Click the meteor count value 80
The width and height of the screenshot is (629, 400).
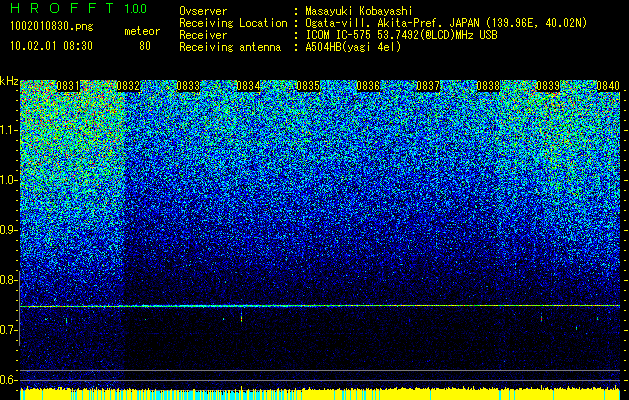tap(145, 46)
